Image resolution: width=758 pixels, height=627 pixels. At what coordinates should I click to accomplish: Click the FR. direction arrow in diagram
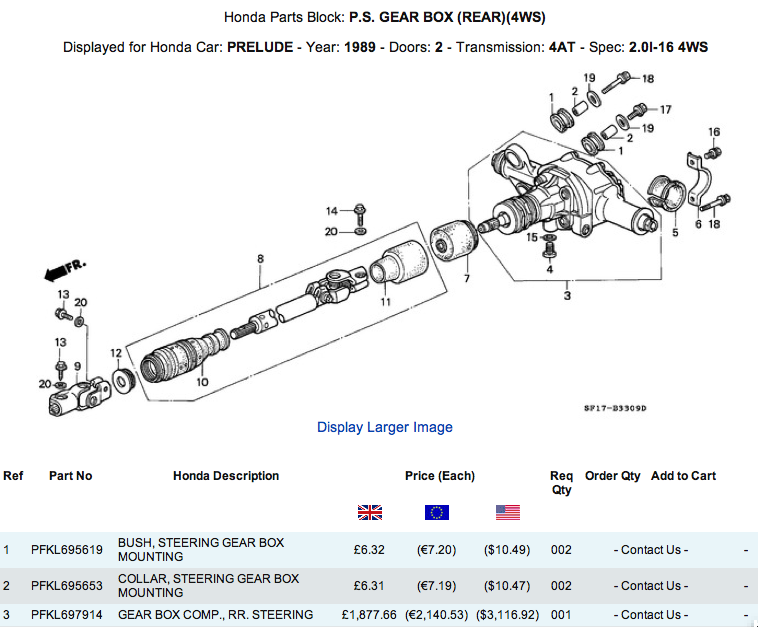coord(65,270)
